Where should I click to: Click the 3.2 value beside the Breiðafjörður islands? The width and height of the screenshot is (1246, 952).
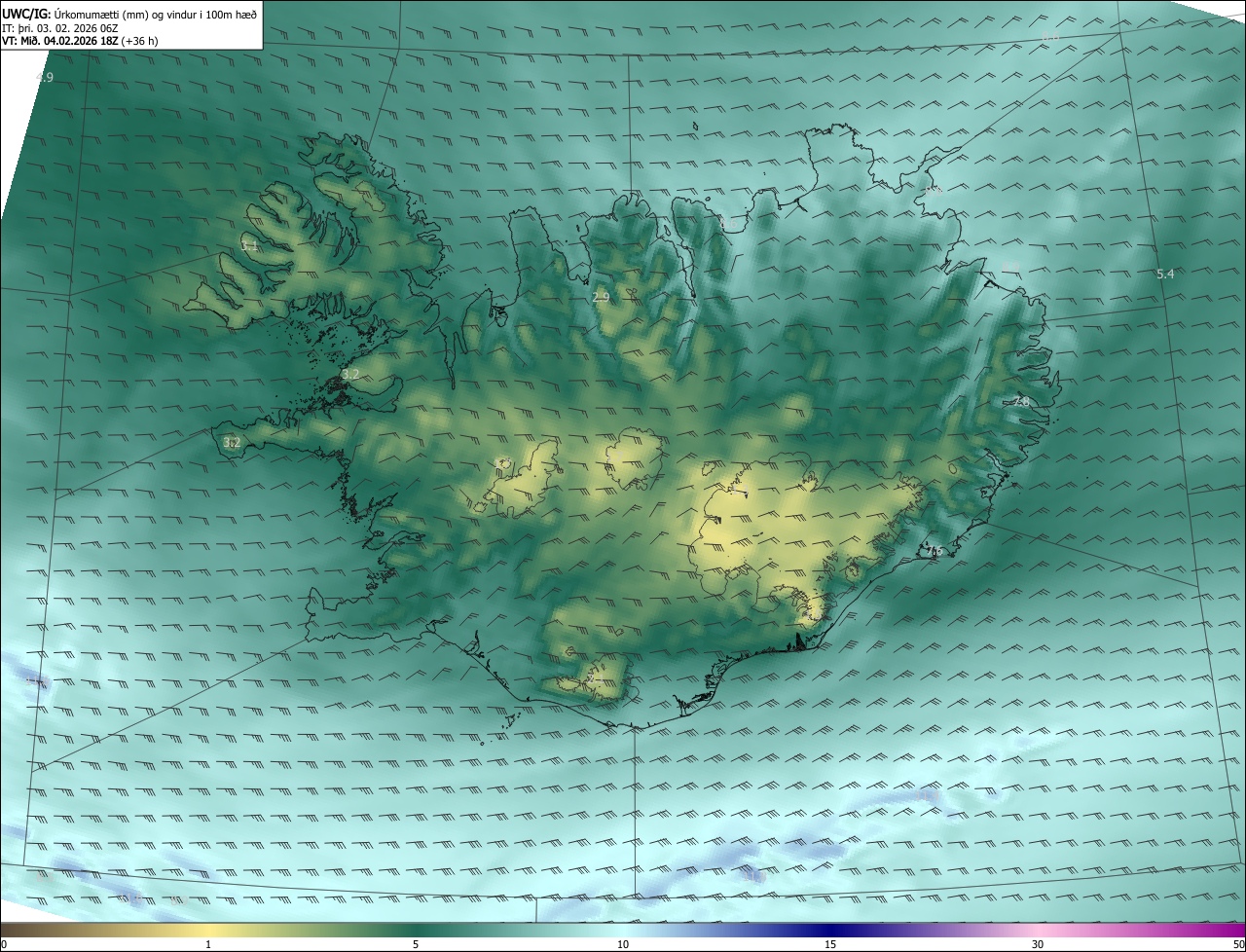350,374
